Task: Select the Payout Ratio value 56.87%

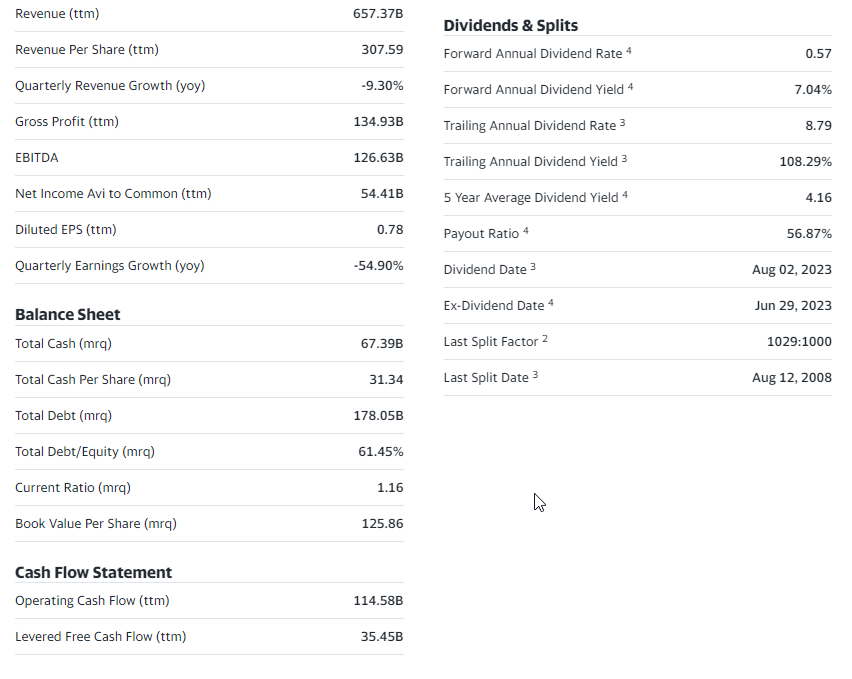Action: (x=809, y=234)
